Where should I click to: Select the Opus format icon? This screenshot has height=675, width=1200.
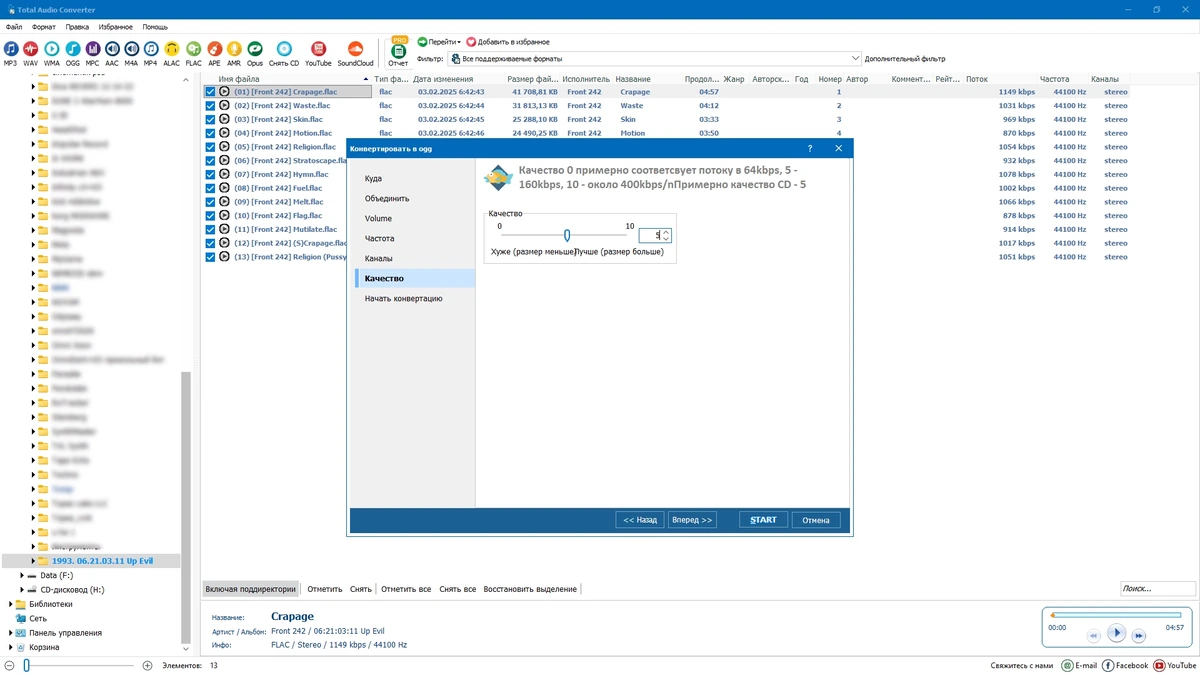click(255, 49)
